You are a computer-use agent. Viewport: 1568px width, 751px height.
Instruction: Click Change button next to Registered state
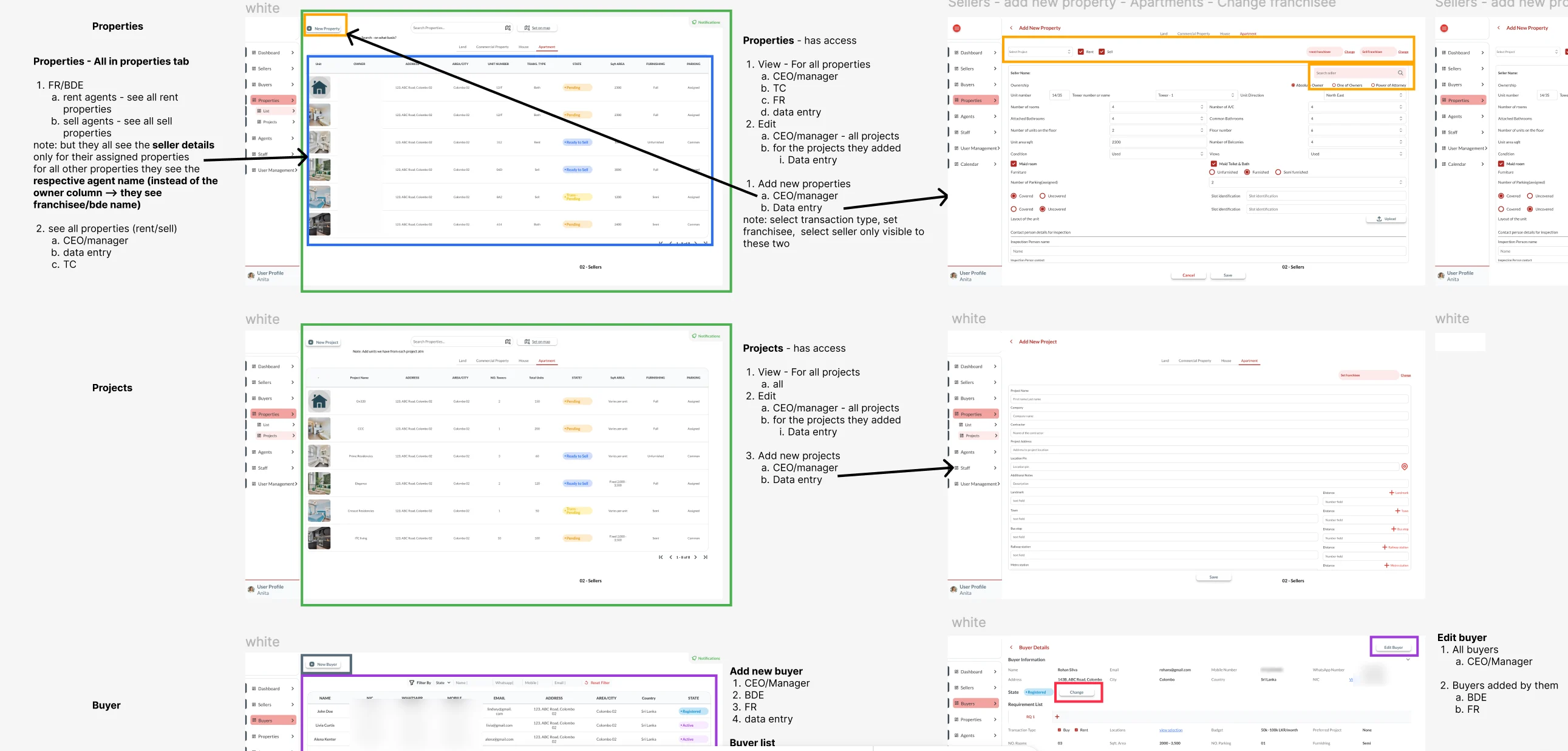(1077, 693)
